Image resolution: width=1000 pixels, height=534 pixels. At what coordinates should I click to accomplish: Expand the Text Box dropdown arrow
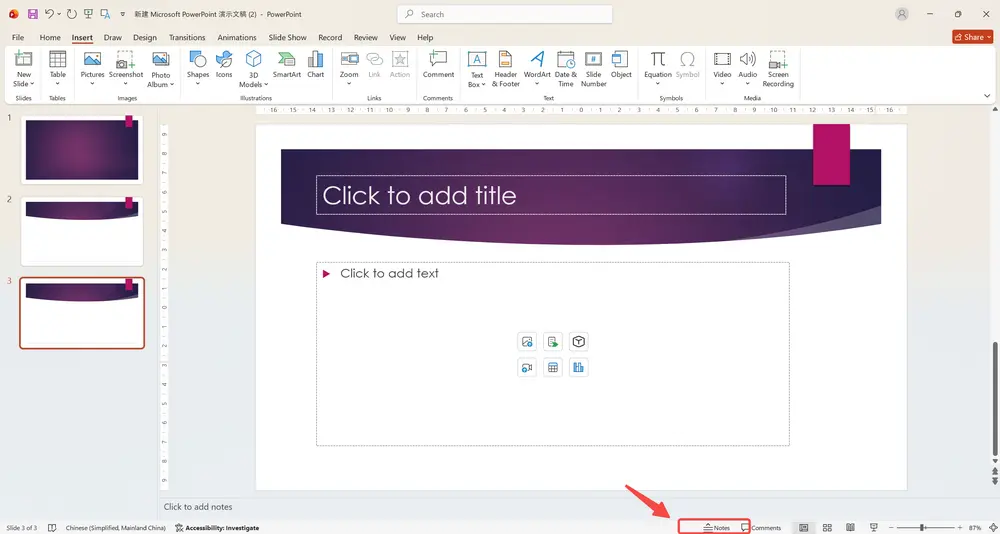pos(483,85)
